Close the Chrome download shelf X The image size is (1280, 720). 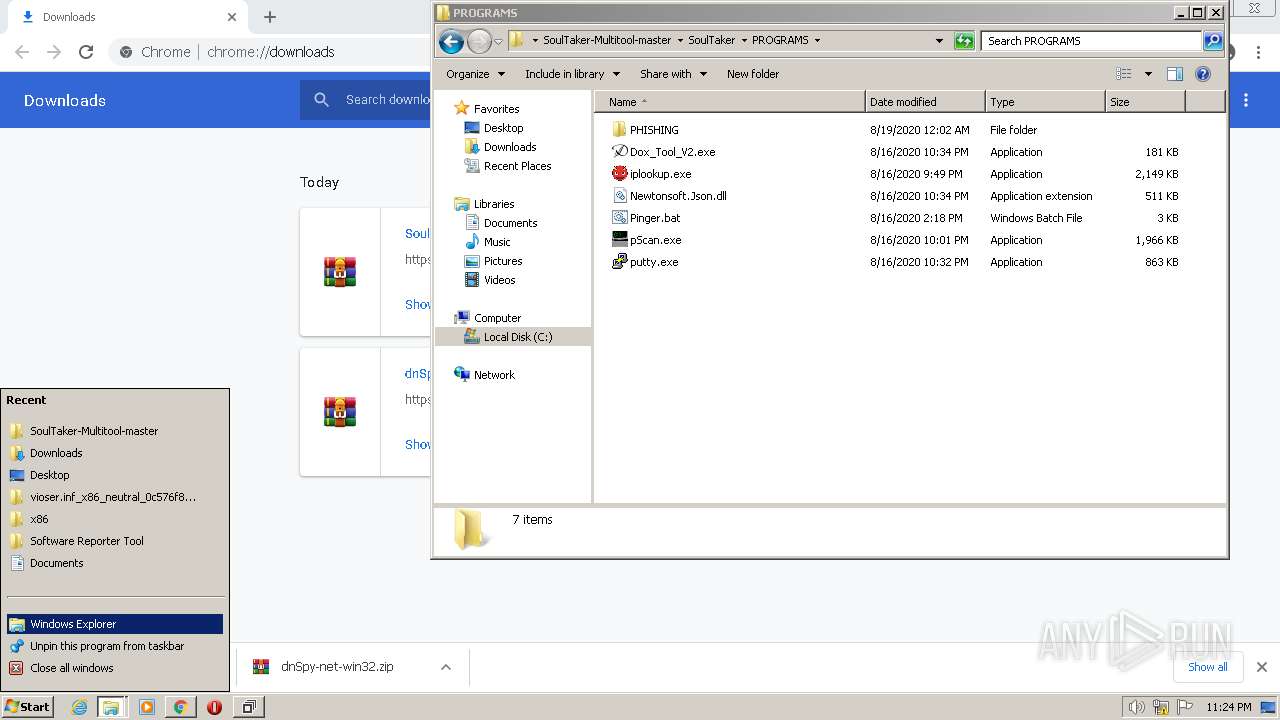[x=1262, y=667]
